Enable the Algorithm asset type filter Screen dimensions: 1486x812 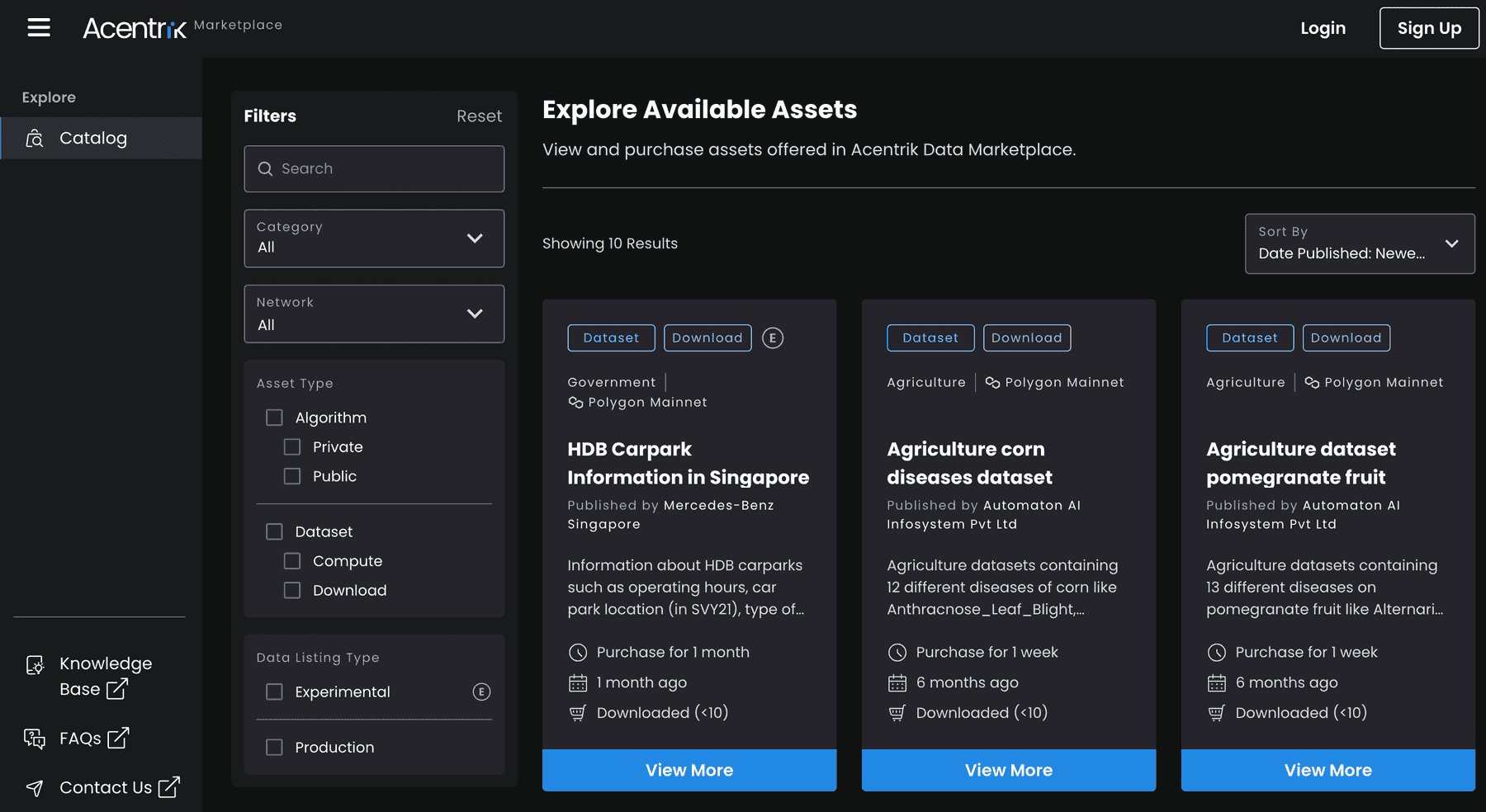click(275, 418)
